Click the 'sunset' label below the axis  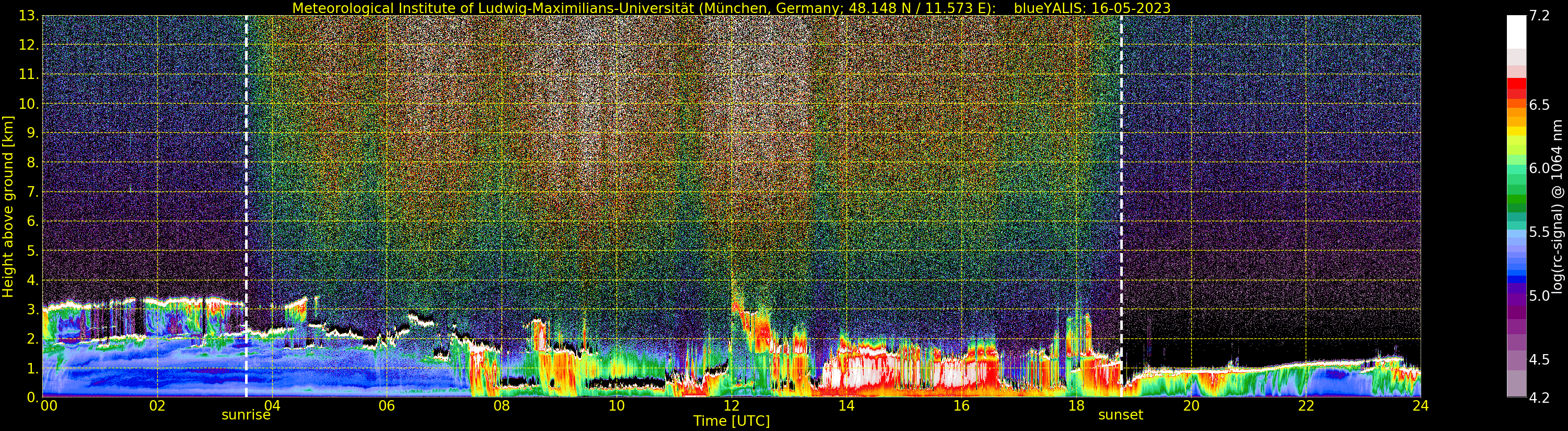1121,415
